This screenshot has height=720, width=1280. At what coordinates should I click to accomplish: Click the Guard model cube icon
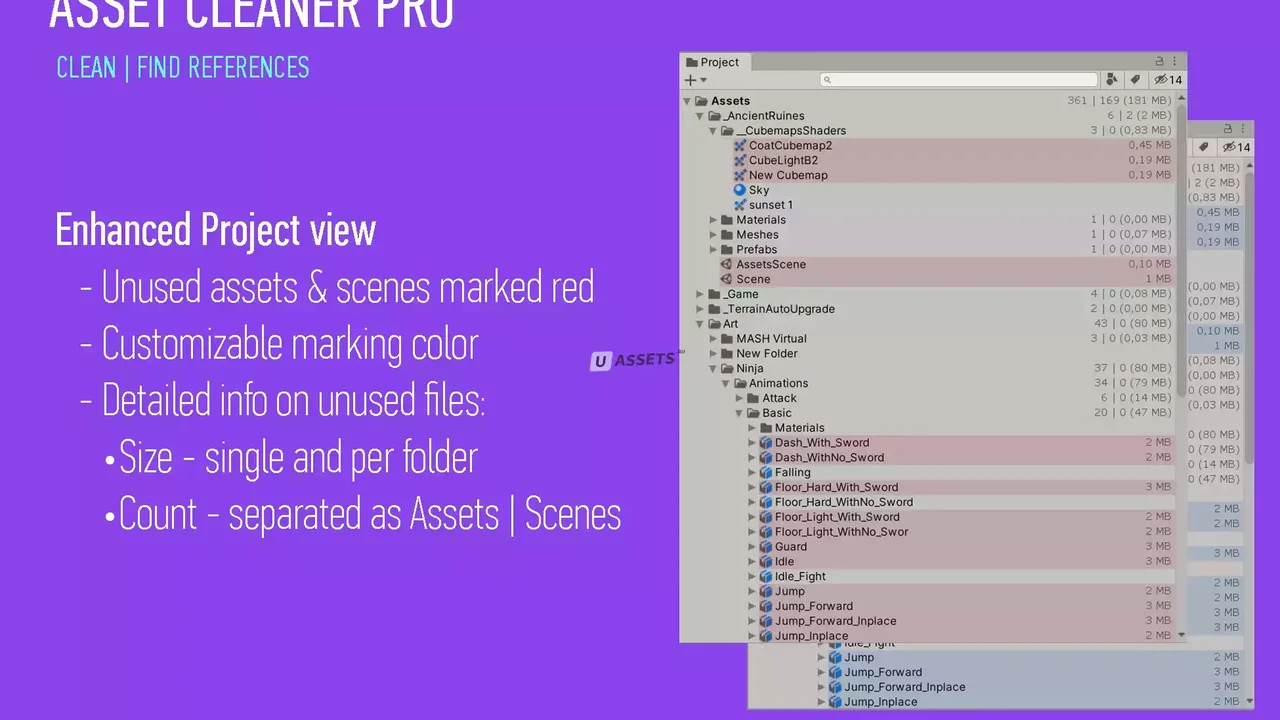click(x=766, y=546)
